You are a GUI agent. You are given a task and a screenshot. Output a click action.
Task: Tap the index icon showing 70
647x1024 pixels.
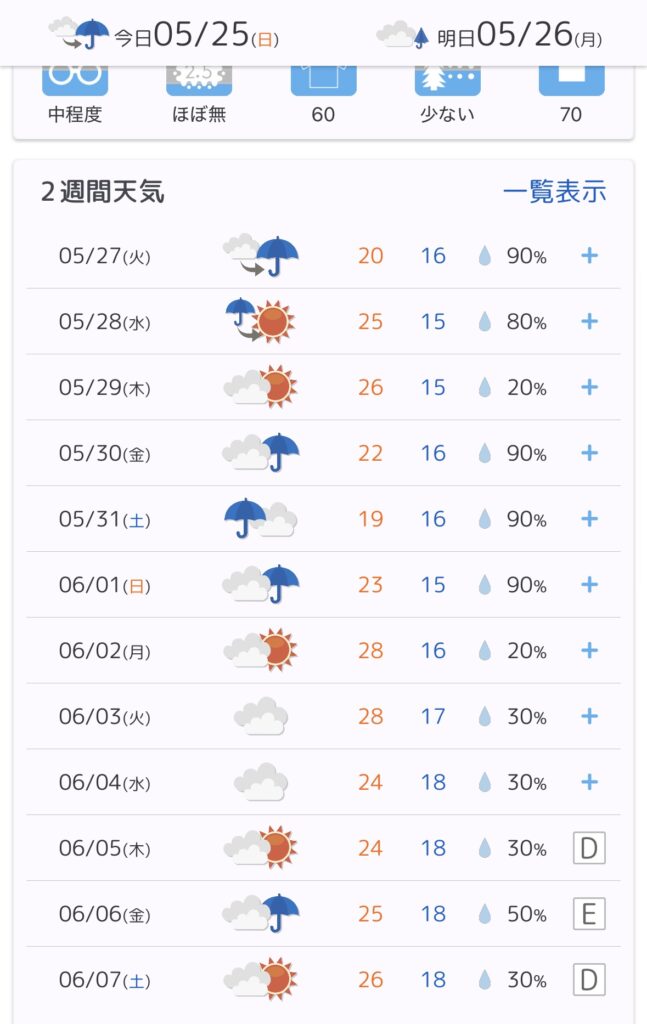click(x=571, y=80)
